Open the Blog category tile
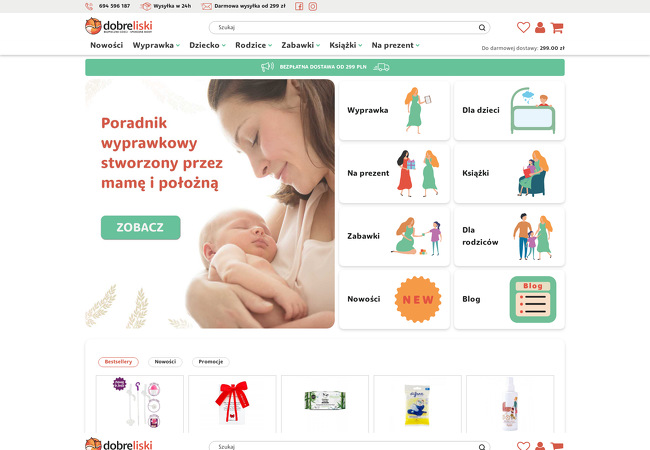This screenshot has height=450, width=650. pos(509,299)
